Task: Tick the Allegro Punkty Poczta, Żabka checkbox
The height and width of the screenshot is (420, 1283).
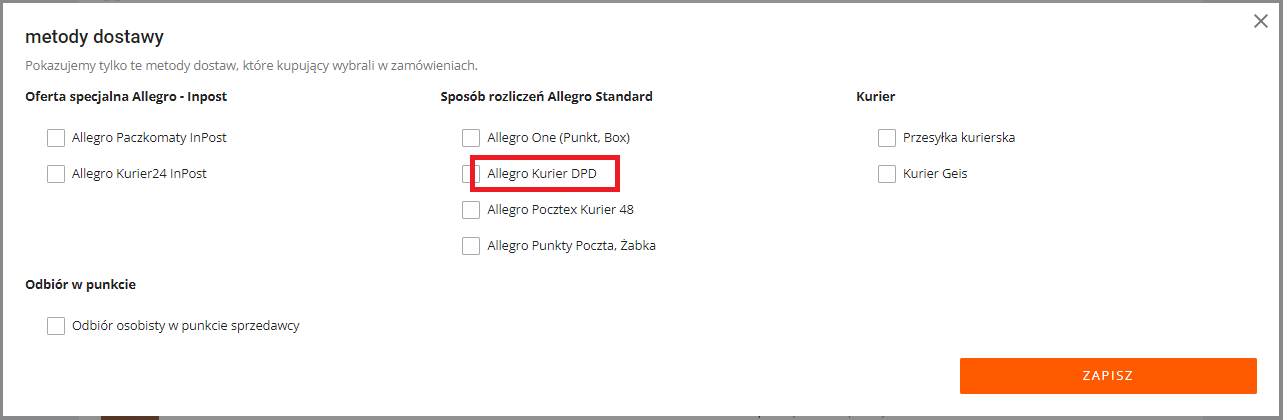Action: point(471,246)
